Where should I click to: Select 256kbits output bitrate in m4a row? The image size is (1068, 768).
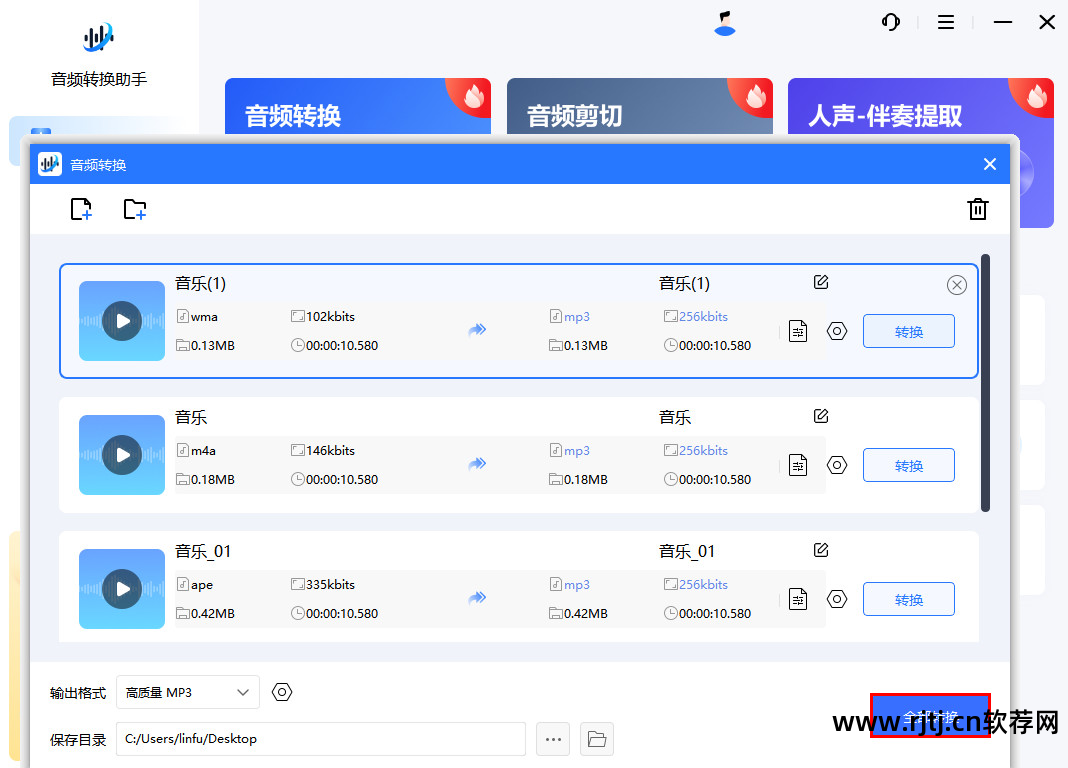(x=696, y=451)
